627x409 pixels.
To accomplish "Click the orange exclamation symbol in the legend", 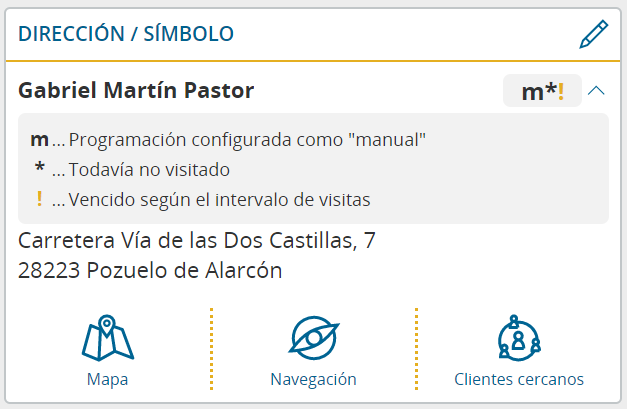I will tap(39, 199).
